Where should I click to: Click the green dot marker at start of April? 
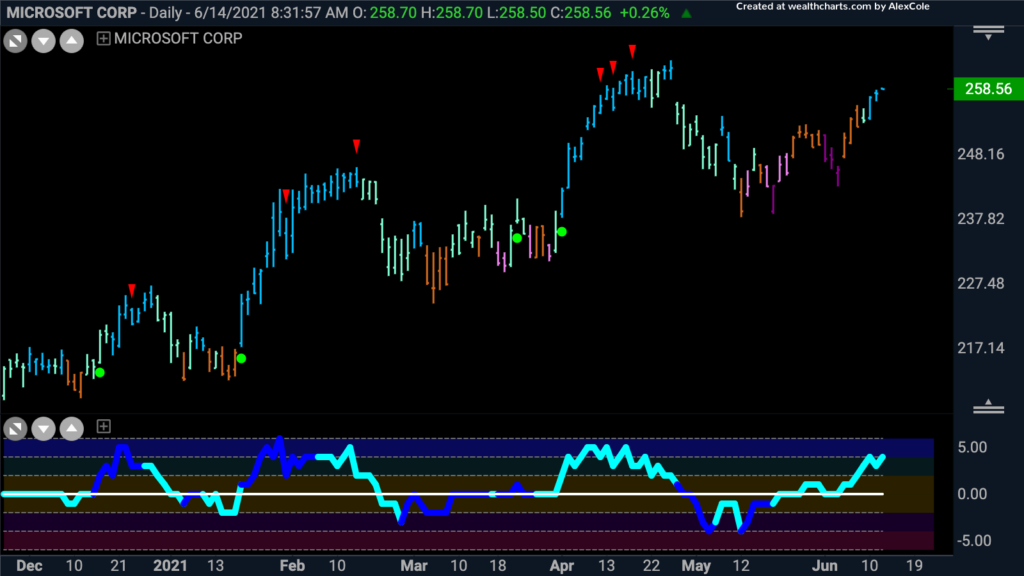point(562,232)
